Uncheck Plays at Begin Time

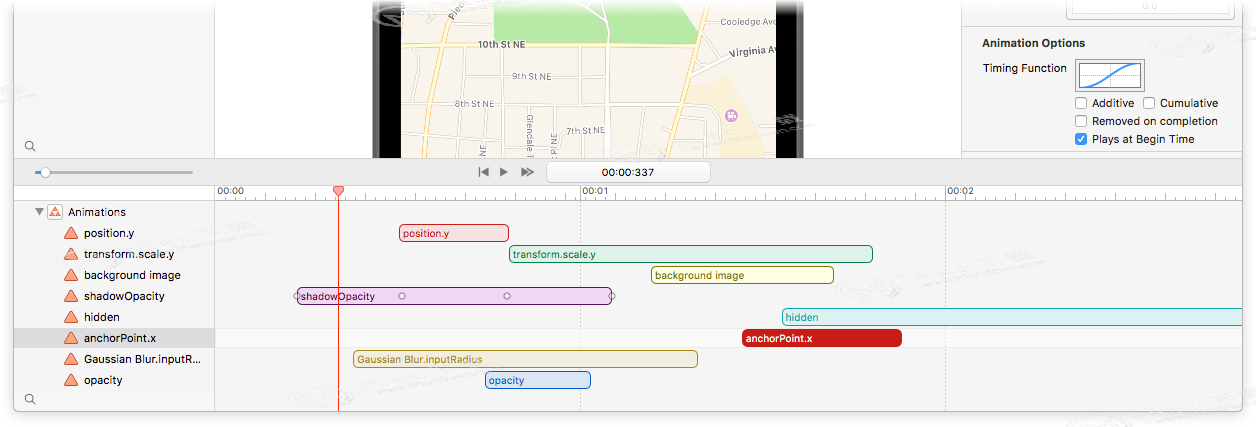(x=1081, y=139)
